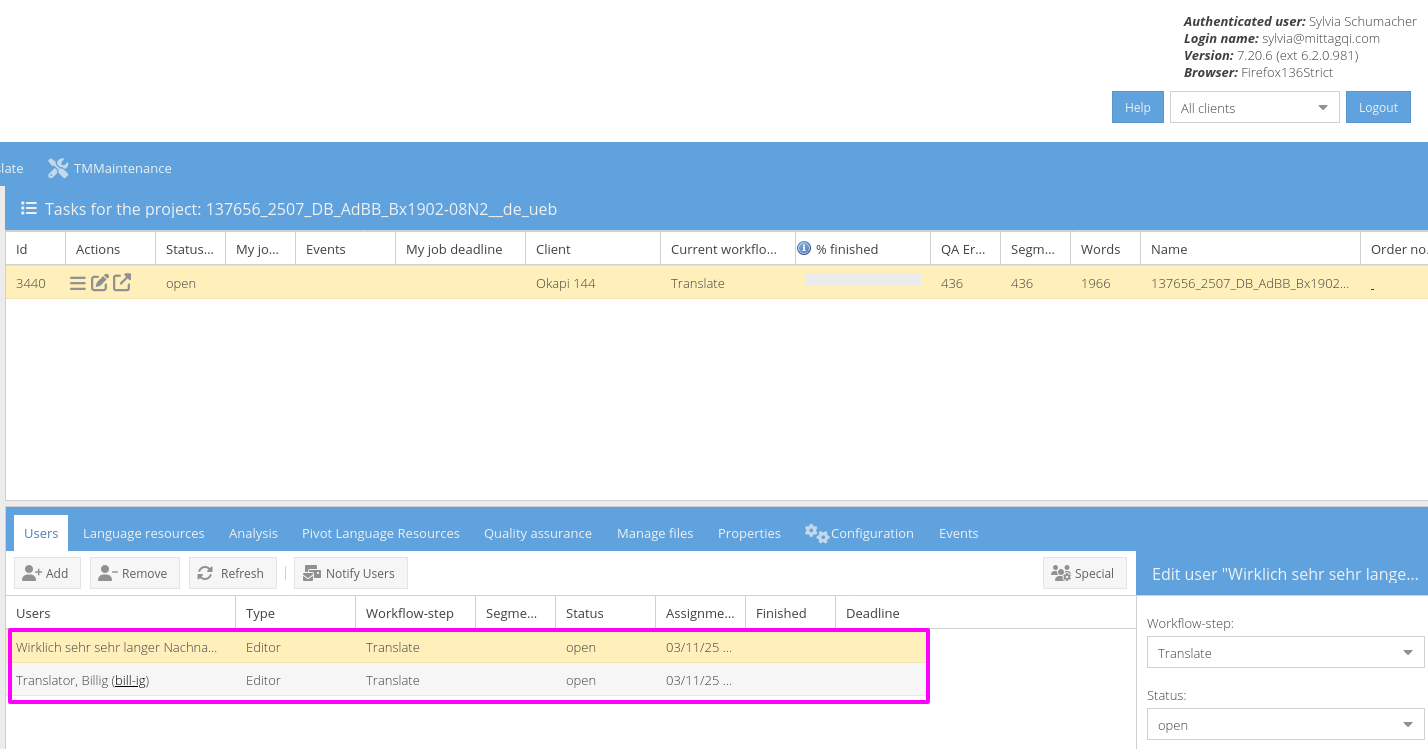This screenshot has width=1428, height=749.
Task: Switch to the Language resources tab
Action: coord(144,533)
